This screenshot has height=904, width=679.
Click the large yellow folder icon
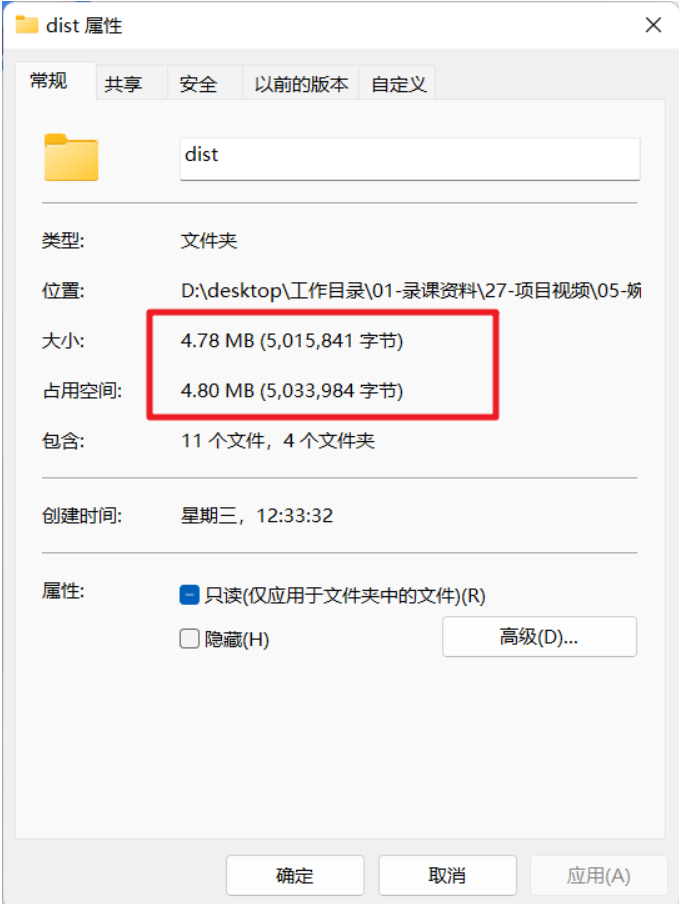tap(71, 157)
